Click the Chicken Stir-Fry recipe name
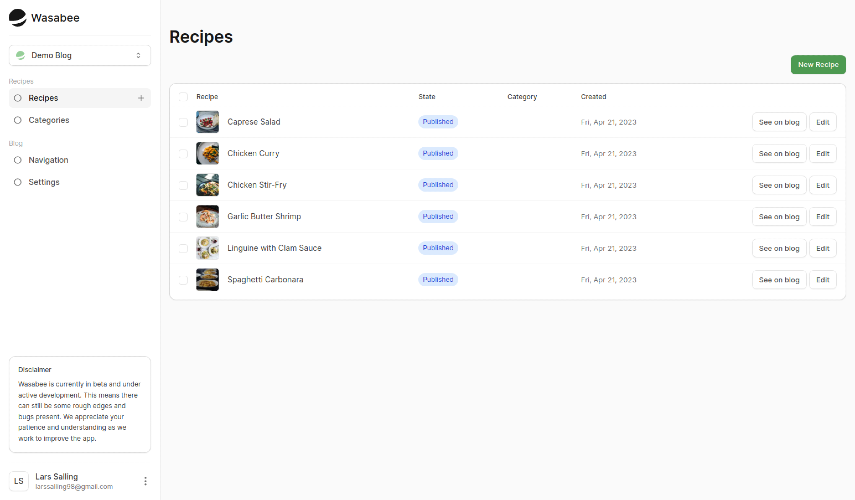This screenshot has height=500, width=855. [x=257, y=185]
